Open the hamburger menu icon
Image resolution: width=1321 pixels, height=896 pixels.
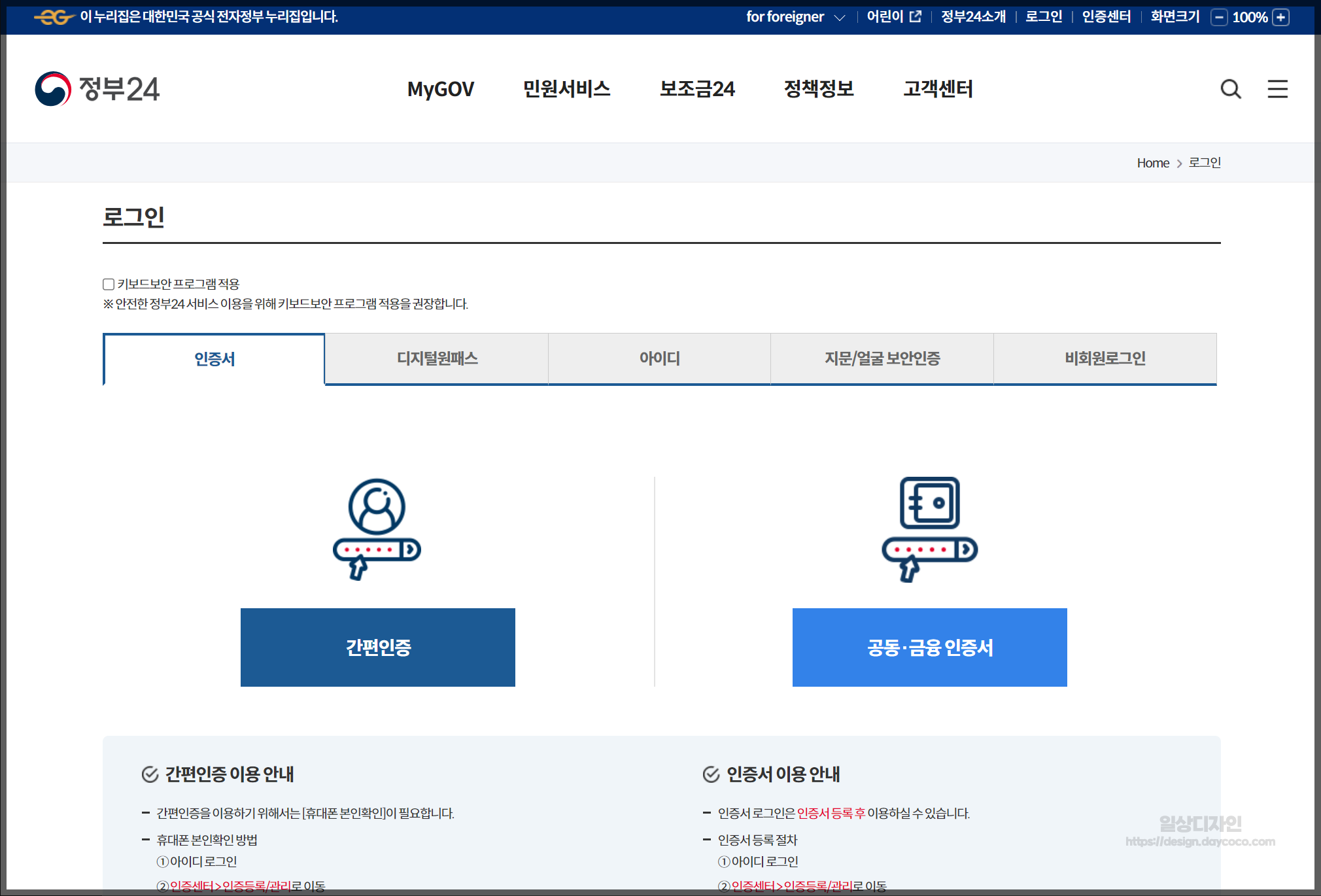1278,89
